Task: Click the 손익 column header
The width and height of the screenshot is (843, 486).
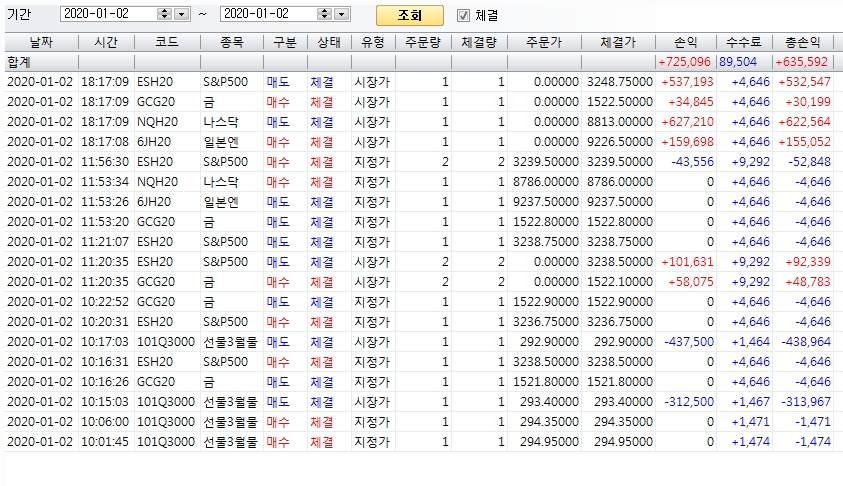Action: 686,42
